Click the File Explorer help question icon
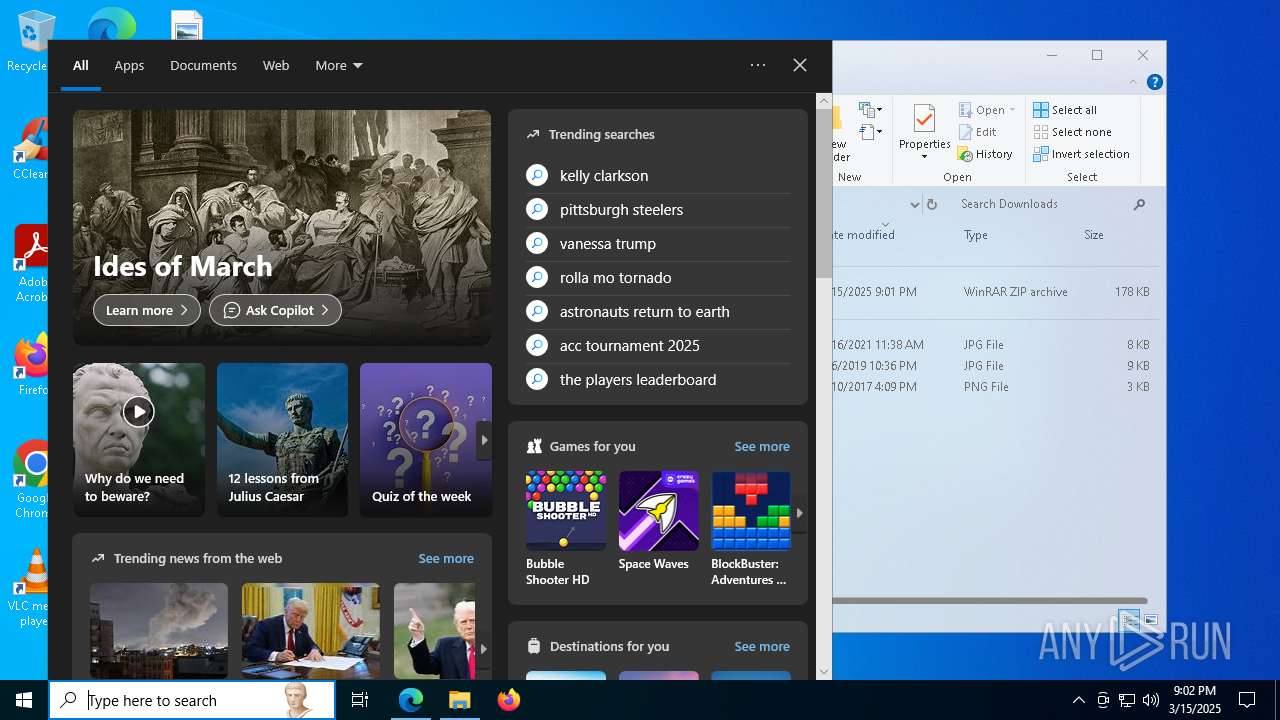 pyautogui.click(x=1154, y=82)
